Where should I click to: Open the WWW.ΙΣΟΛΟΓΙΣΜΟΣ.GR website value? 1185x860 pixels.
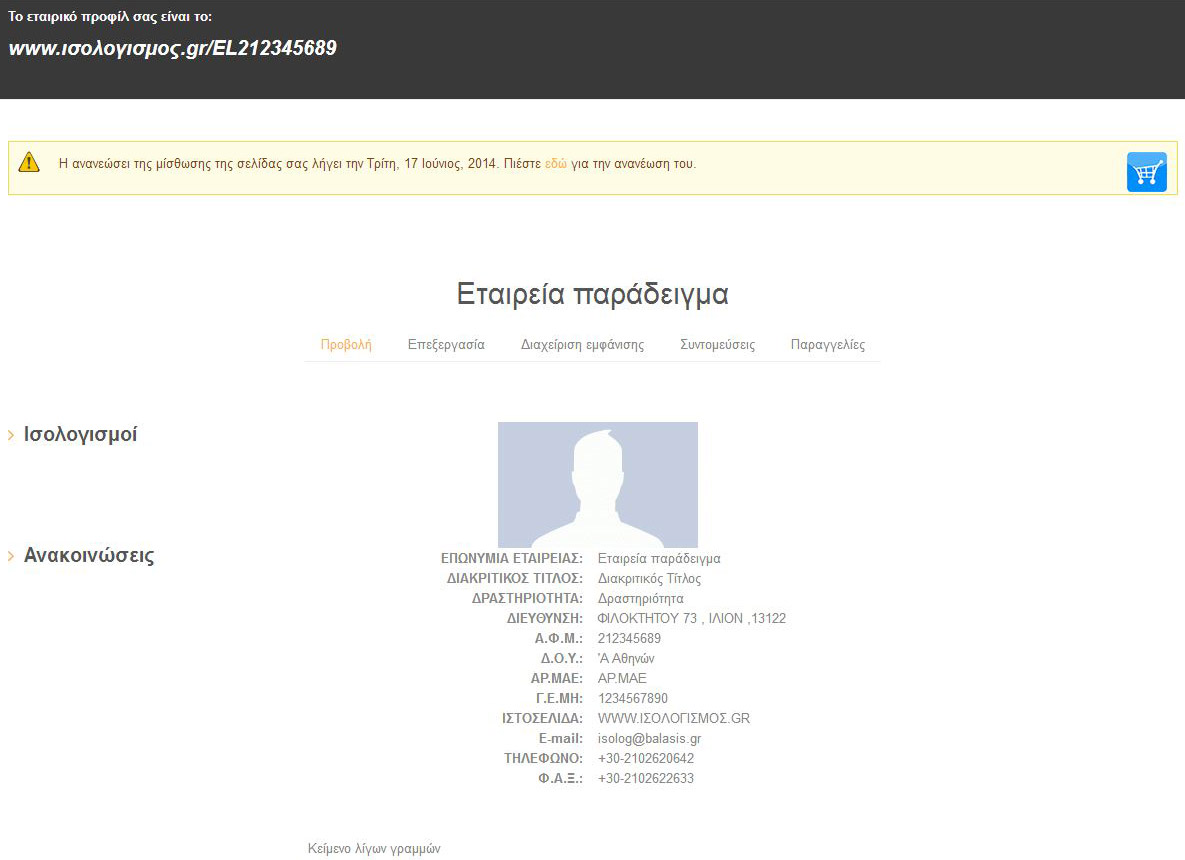673,718
